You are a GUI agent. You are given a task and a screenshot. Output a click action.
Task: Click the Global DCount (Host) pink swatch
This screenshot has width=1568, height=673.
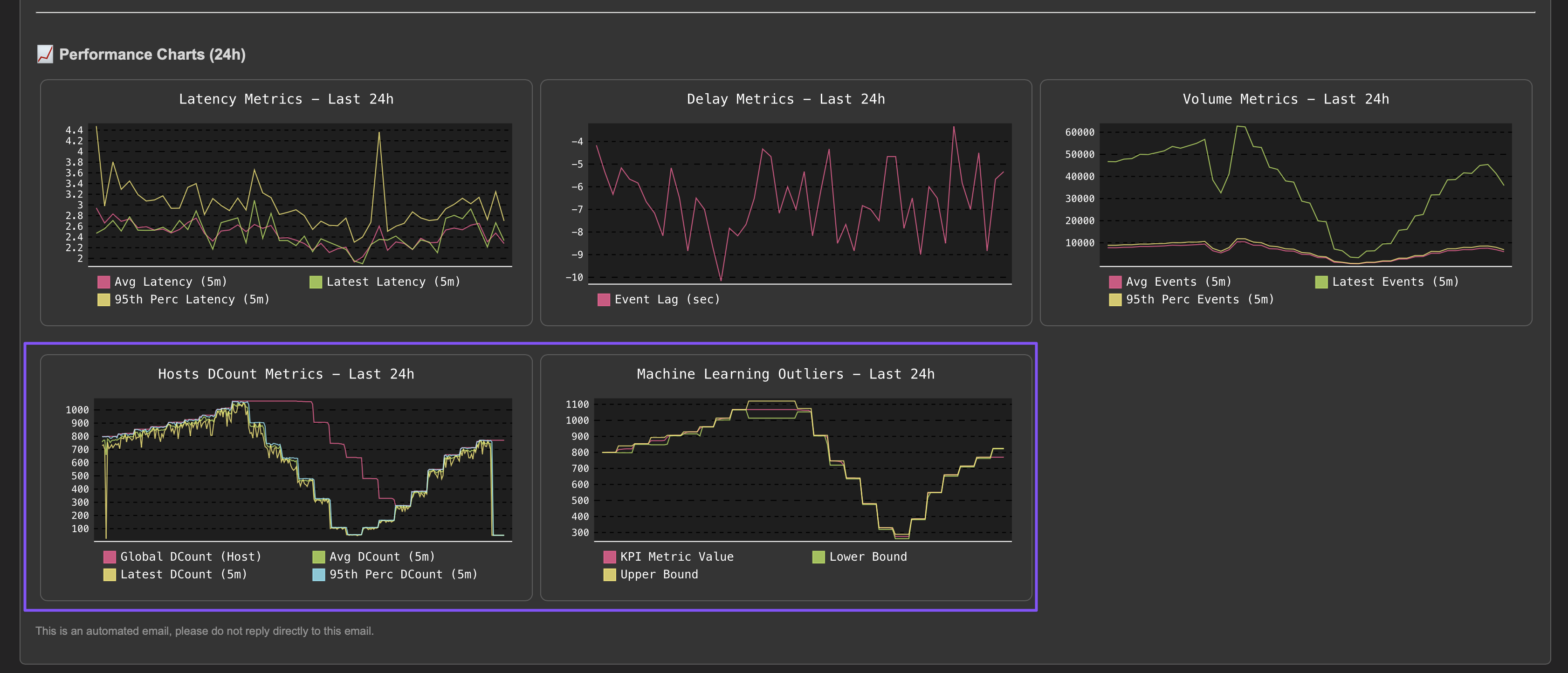pyautogui.click(x=110, y=557)
